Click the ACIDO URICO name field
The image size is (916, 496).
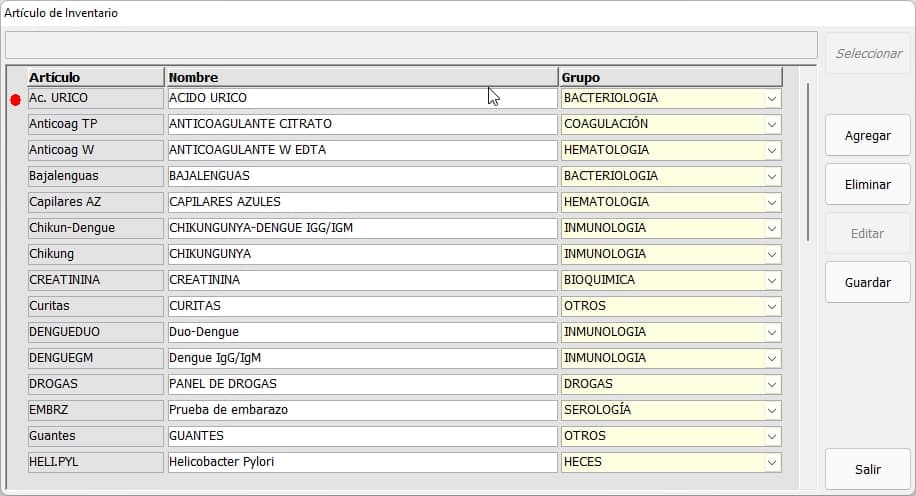(362, 98)
